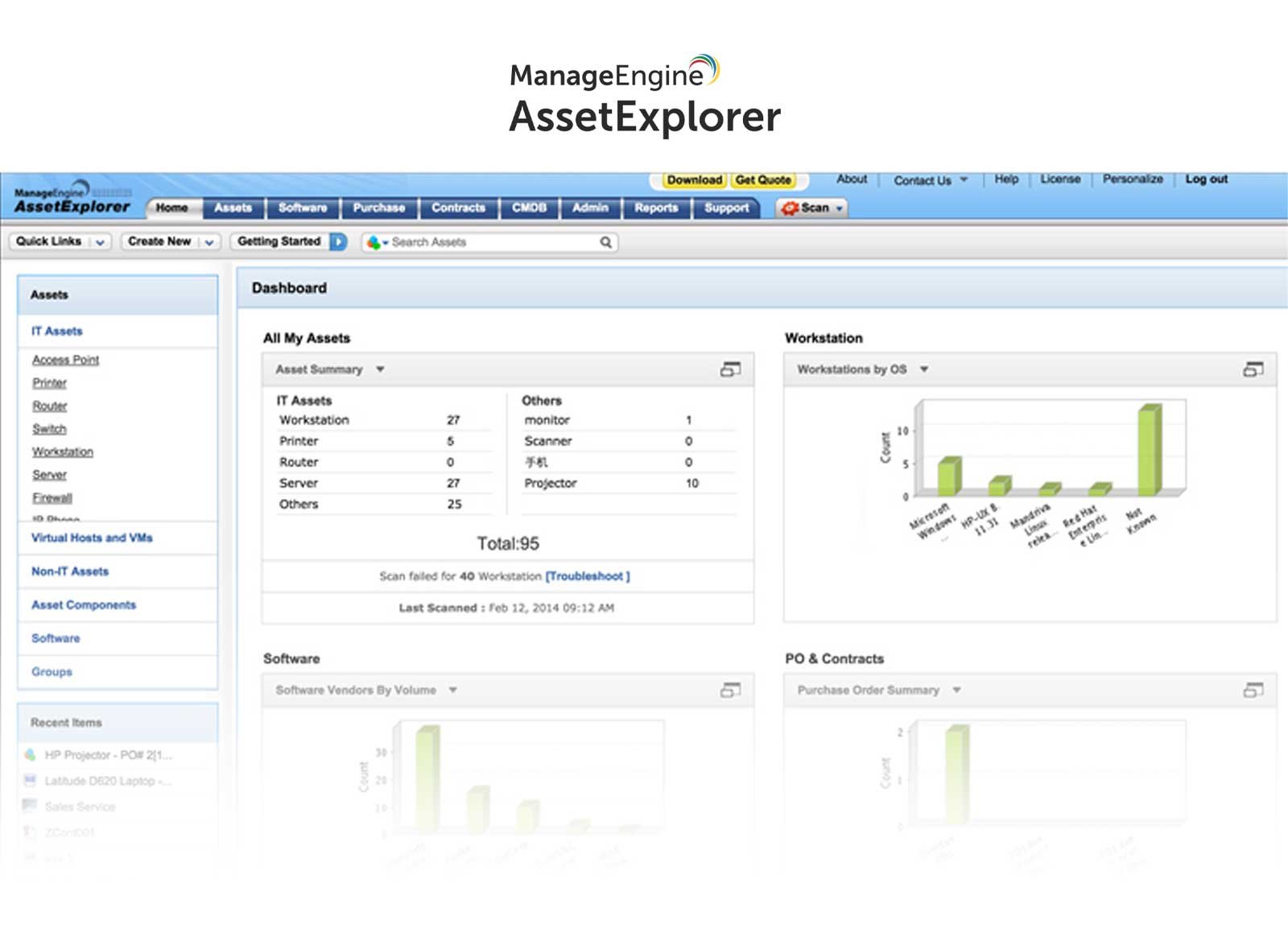
Task: Switch to the CMDB tab
Action: tap(530, 208)
